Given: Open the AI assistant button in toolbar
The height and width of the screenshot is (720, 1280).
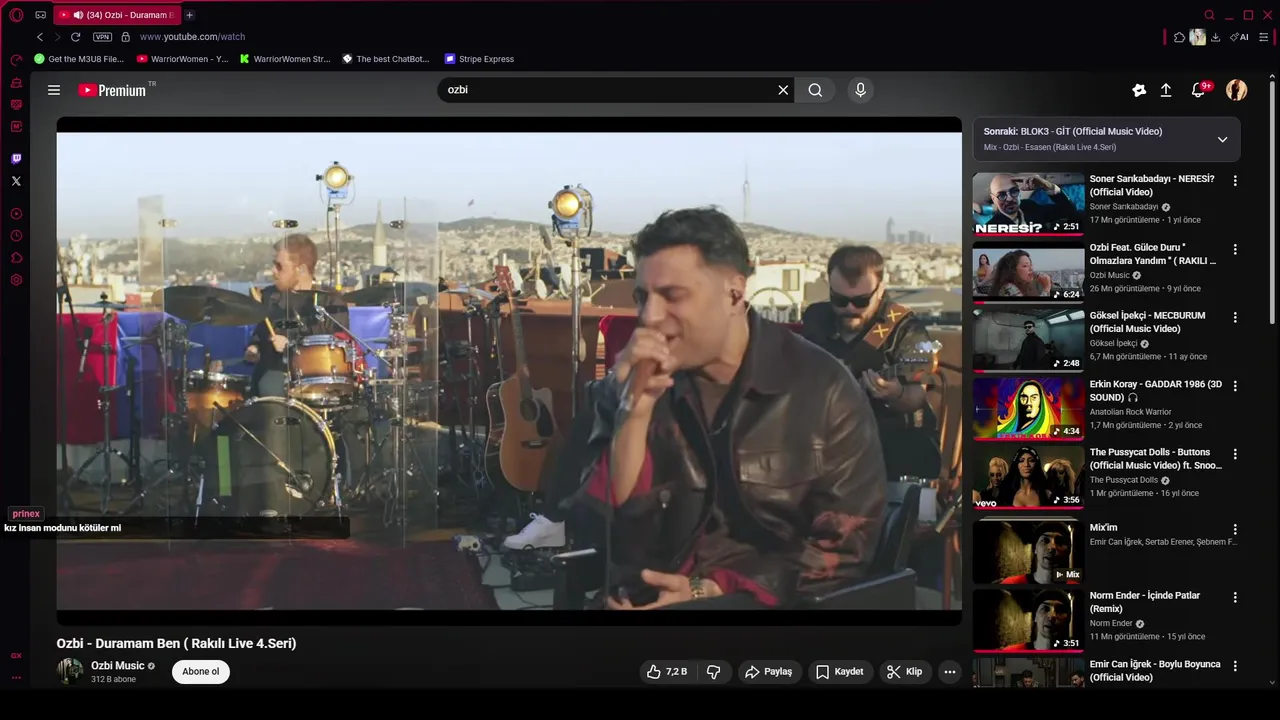Looking at the screenshot, I should point(1240,37).
